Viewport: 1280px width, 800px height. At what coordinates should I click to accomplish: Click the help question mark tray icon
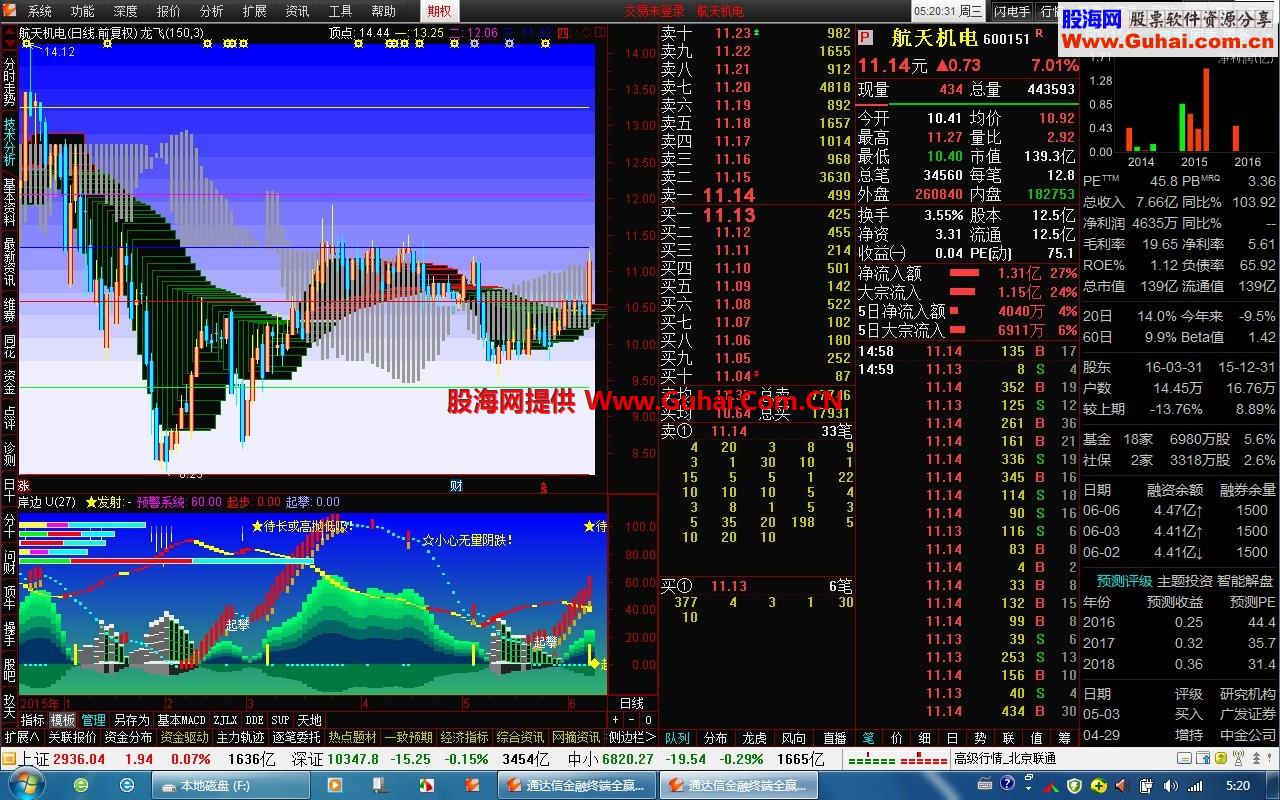[x=1007, y=783]
